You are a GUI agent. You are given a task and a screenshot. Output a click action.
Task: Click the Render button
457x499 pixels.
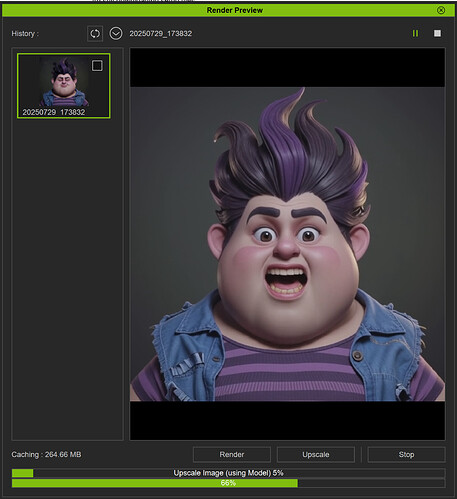pyautogui.click(x=232, y=454)
